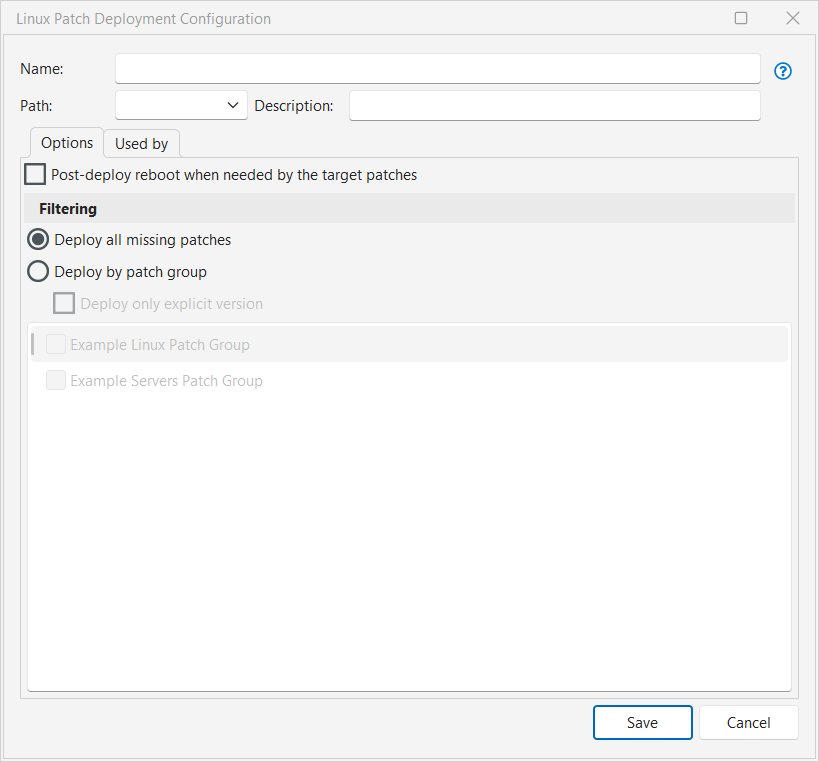Tick Deploy only explicit version checkbox
This screenshot has width=819, height=762.
pyautogui.click(x=64, y=303)
